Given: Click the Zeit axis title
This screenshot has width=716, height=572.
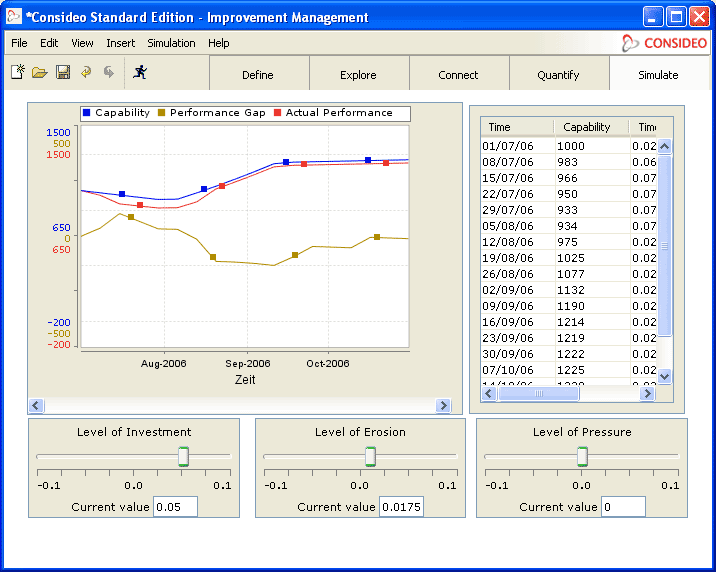Looking at the screenshot, I should tap(245, 380).
